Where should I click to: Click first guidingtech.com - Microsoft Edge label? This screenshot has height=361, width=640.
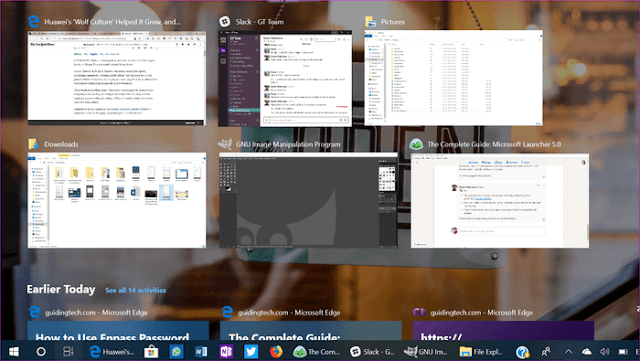click(96, 312)
